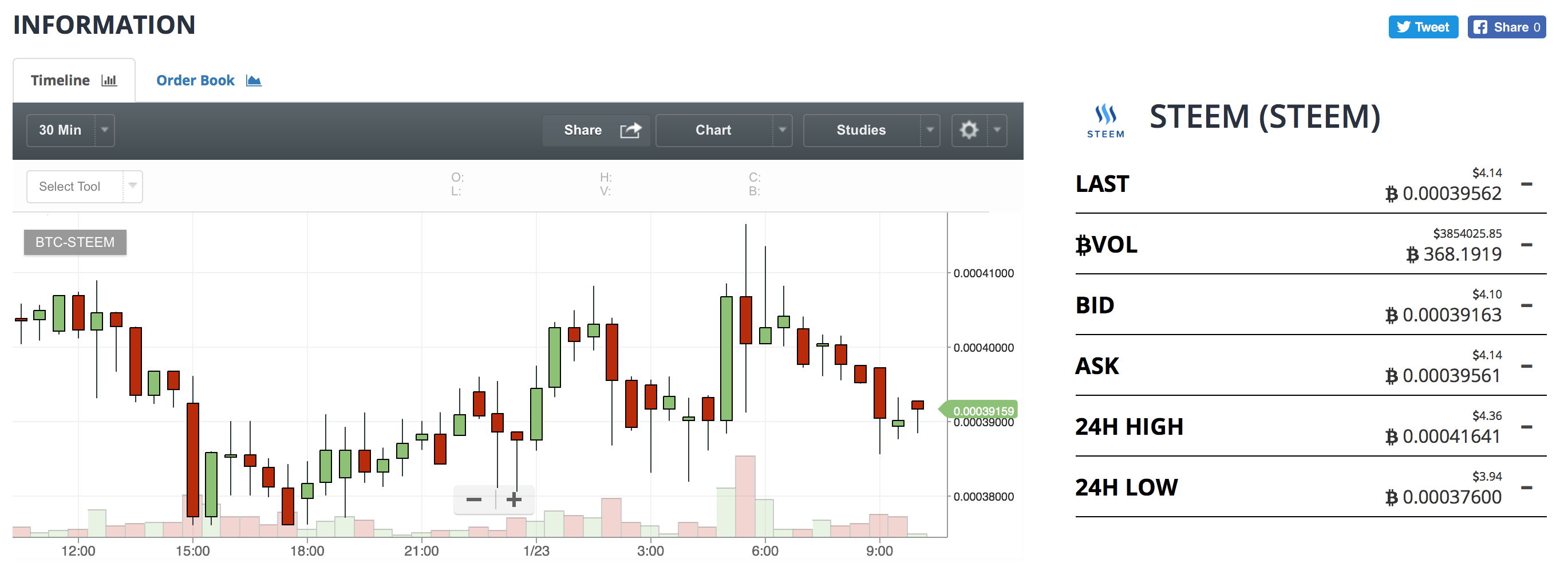Image resolution: width=1568 pixels, height=574 pixels.
Task: Click the Timeline bar chart icon
Action: [109, 80]
